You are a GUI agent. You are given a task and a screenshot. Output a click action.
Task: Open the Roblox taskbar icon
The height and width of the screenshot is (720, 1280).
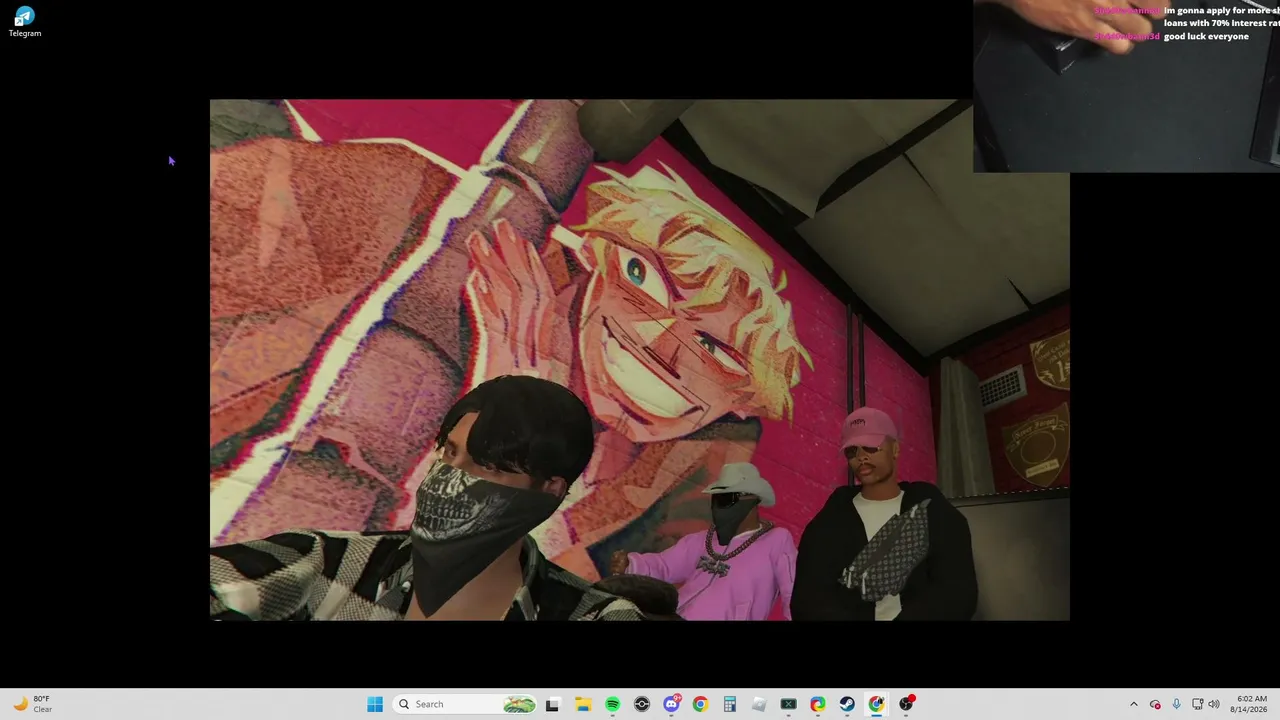pyautogui.click(x=759, y=704)
